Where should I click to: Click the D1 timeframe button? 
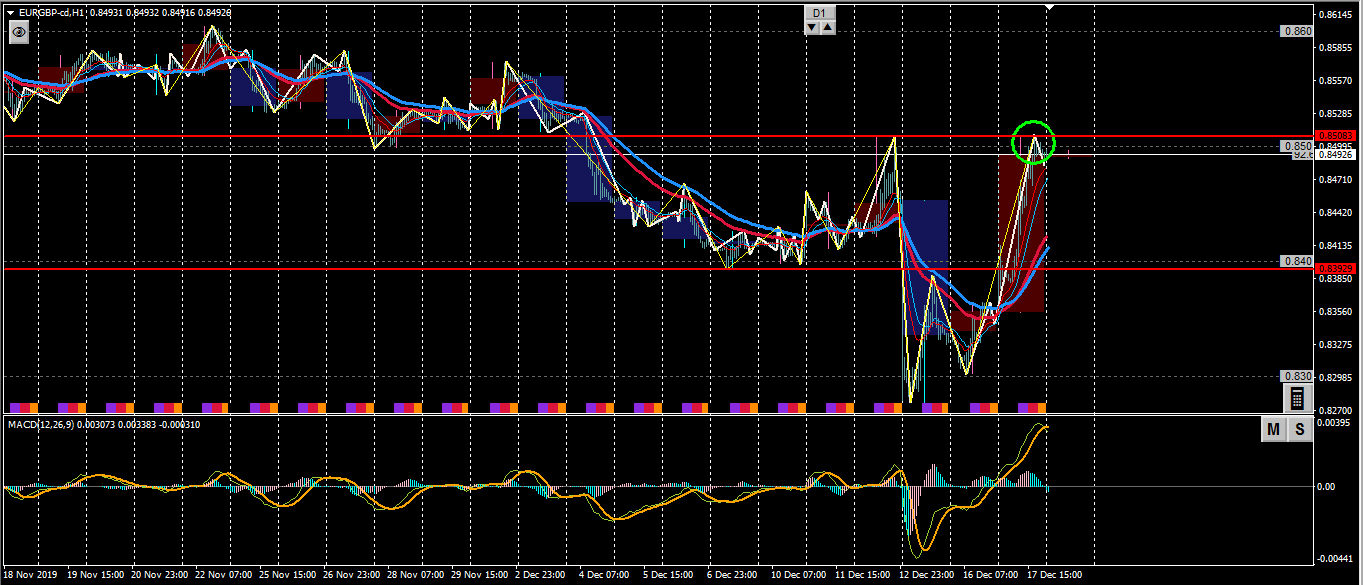(819, 12)
